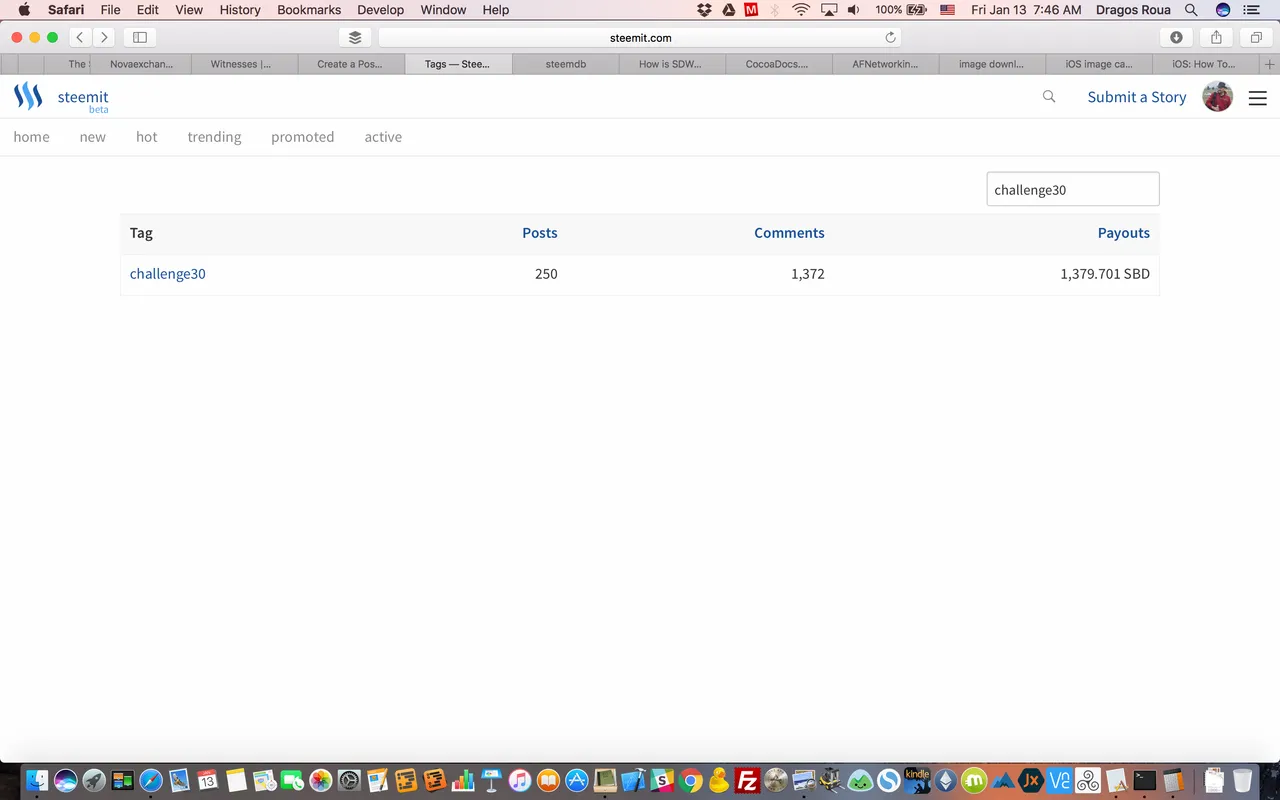Image resolution: width=1280 pixels, height=800 pixels.
Task: Launch Finder from the dock
Action: point(37,779)
